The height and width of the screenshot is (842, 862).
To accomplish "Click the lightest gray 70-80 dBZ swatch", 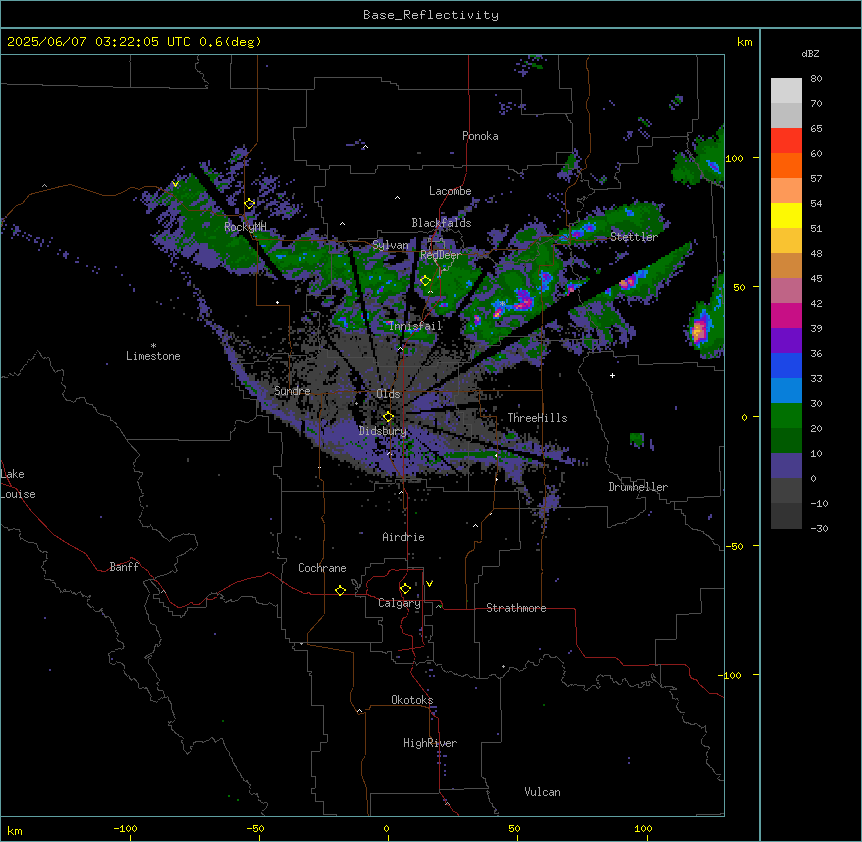I will pos(786,91).
